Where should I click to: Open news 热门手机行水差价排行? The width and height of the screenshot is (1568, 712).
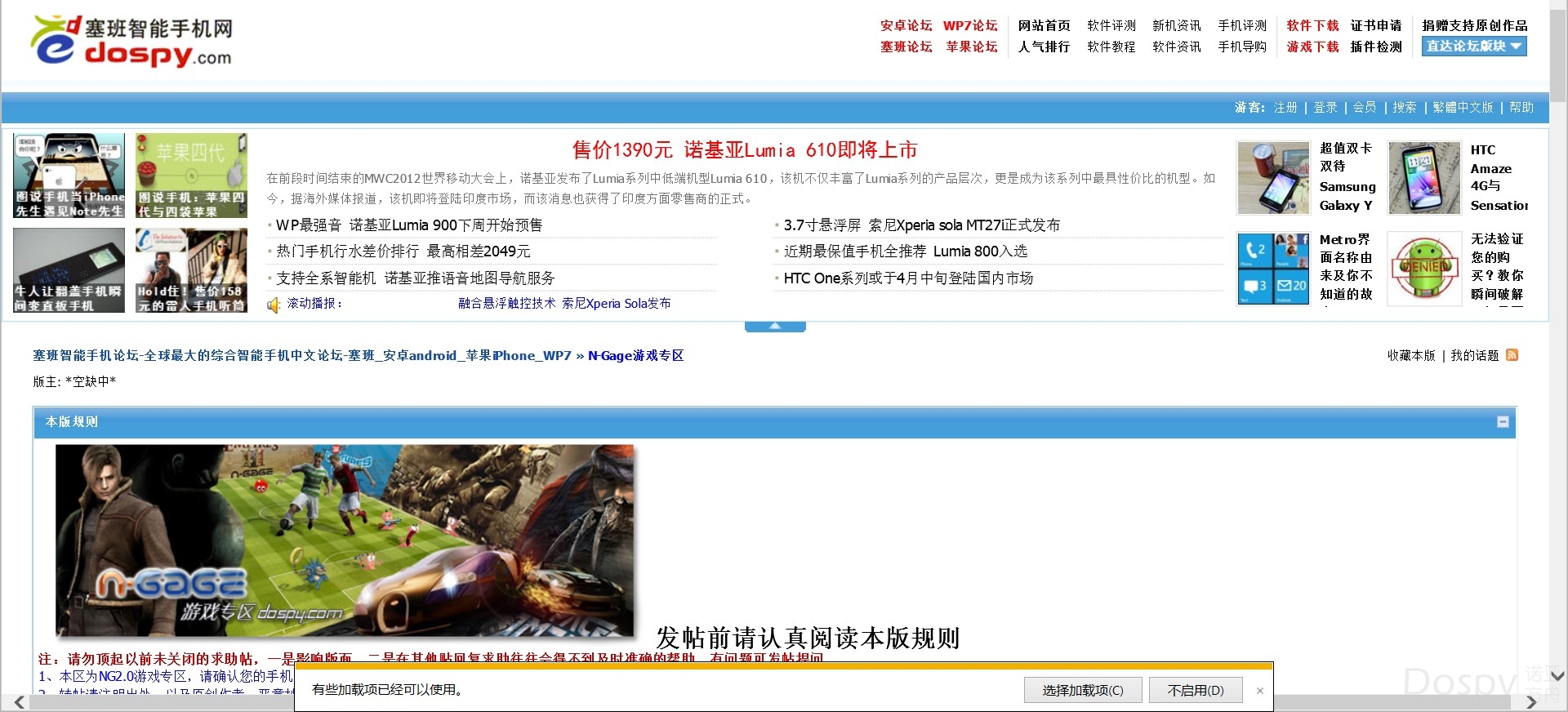coord(403,251)
